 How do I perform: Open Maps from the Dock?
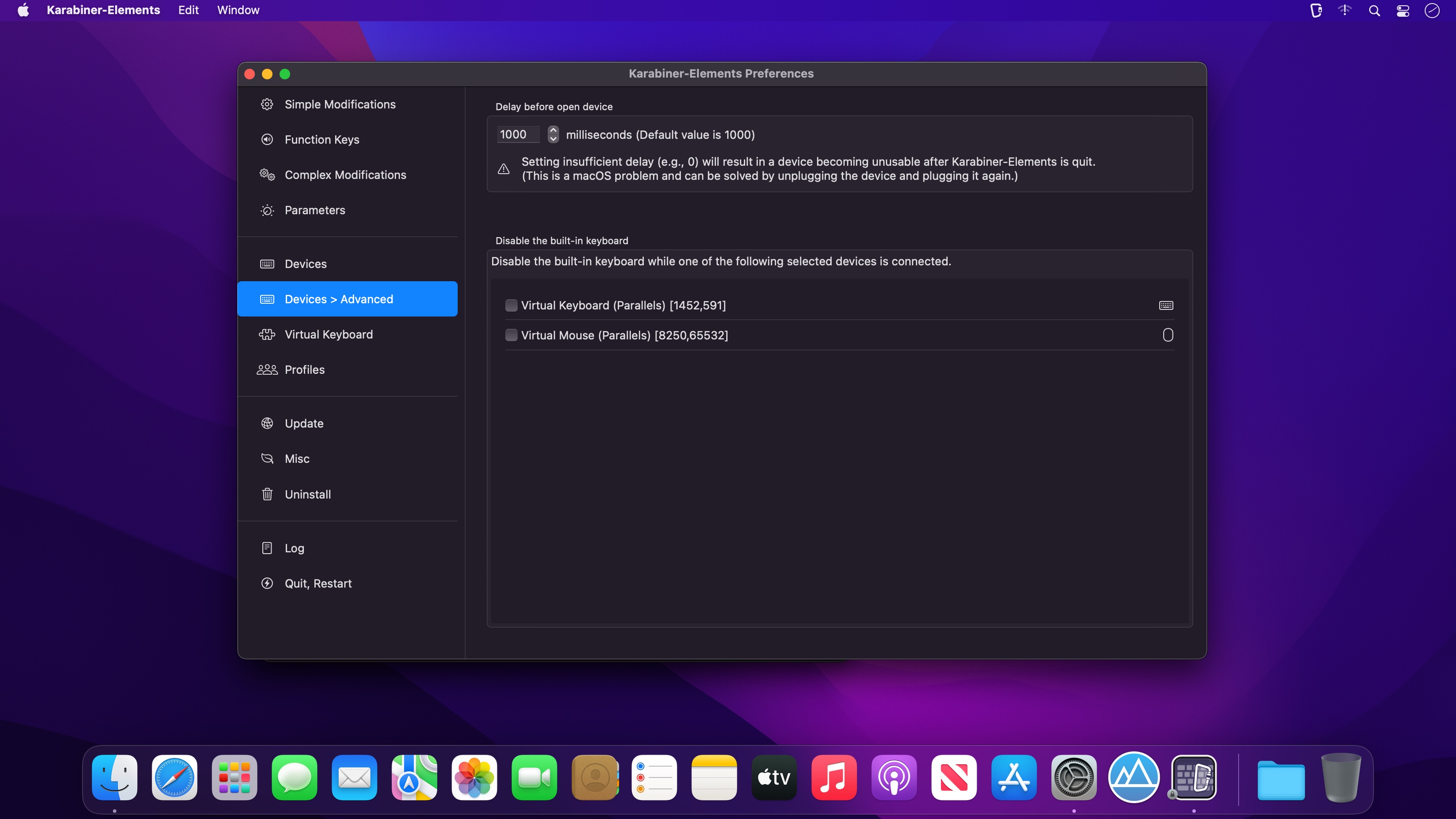click(x=414, y=777)
